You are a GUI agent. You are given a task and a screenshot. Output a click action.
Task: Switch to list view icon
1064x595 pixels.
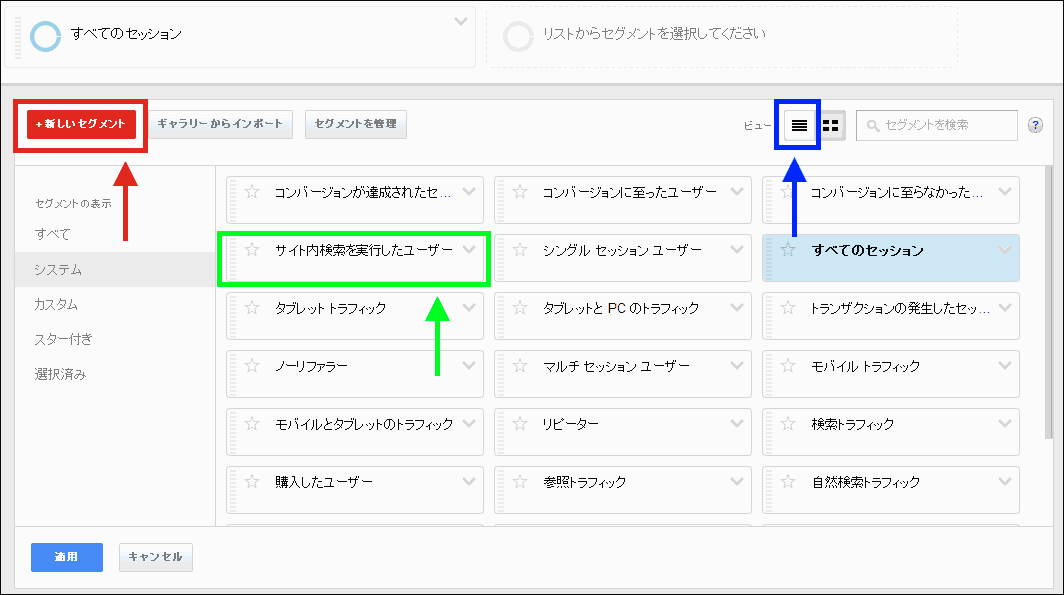(x=799, y=125)
